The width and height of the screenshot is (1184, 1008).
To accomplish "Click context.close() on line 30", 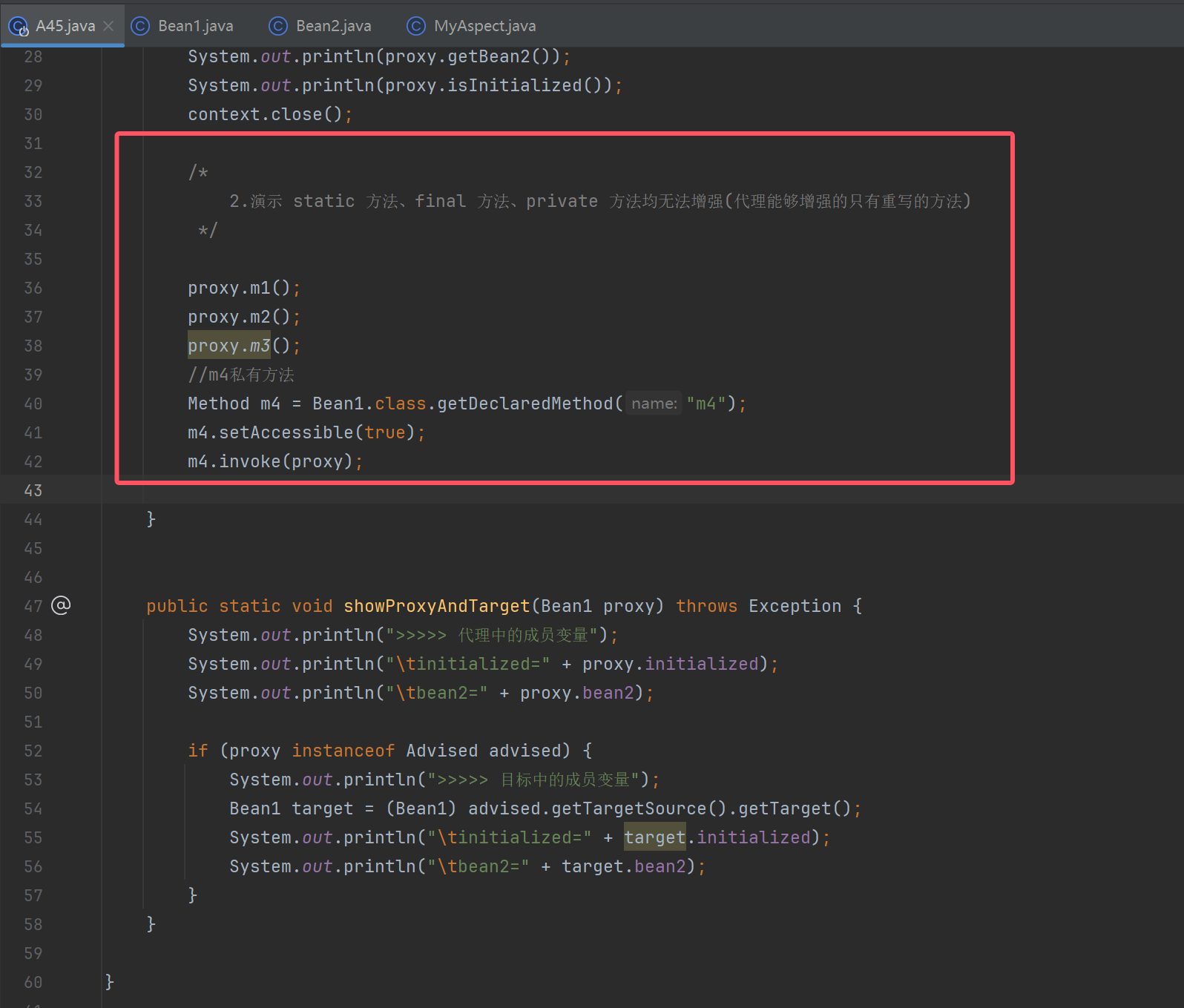I will 270,114.
